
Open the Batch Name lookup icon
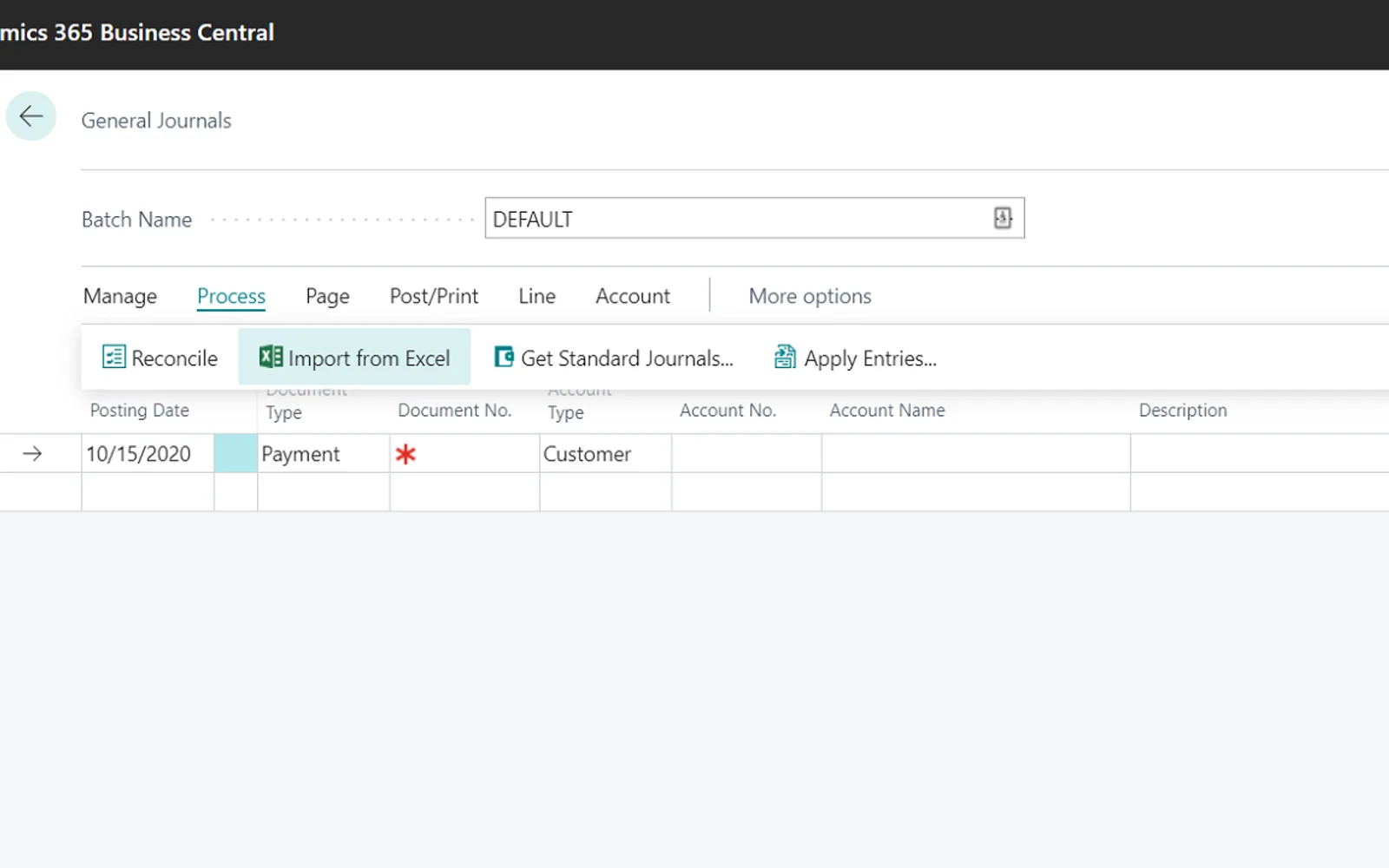pyautogui.click(x=1003, y=218)
